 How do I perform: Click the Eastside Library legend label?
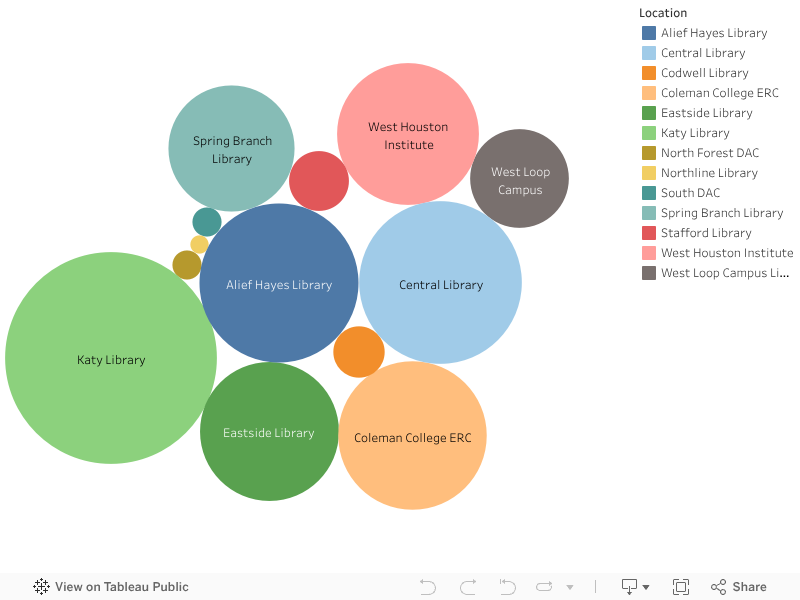707,113
